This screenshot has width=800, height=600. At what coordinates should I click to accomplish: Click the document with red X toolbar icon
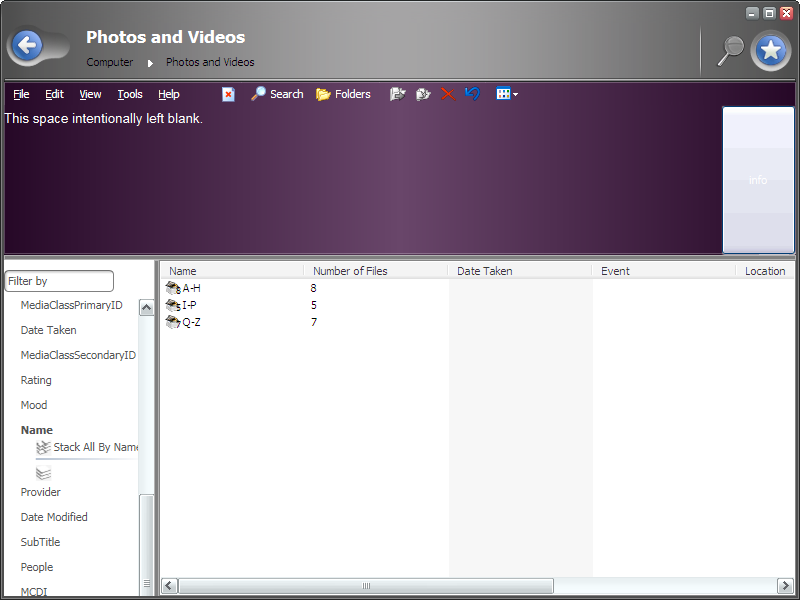tap(228, 94)
